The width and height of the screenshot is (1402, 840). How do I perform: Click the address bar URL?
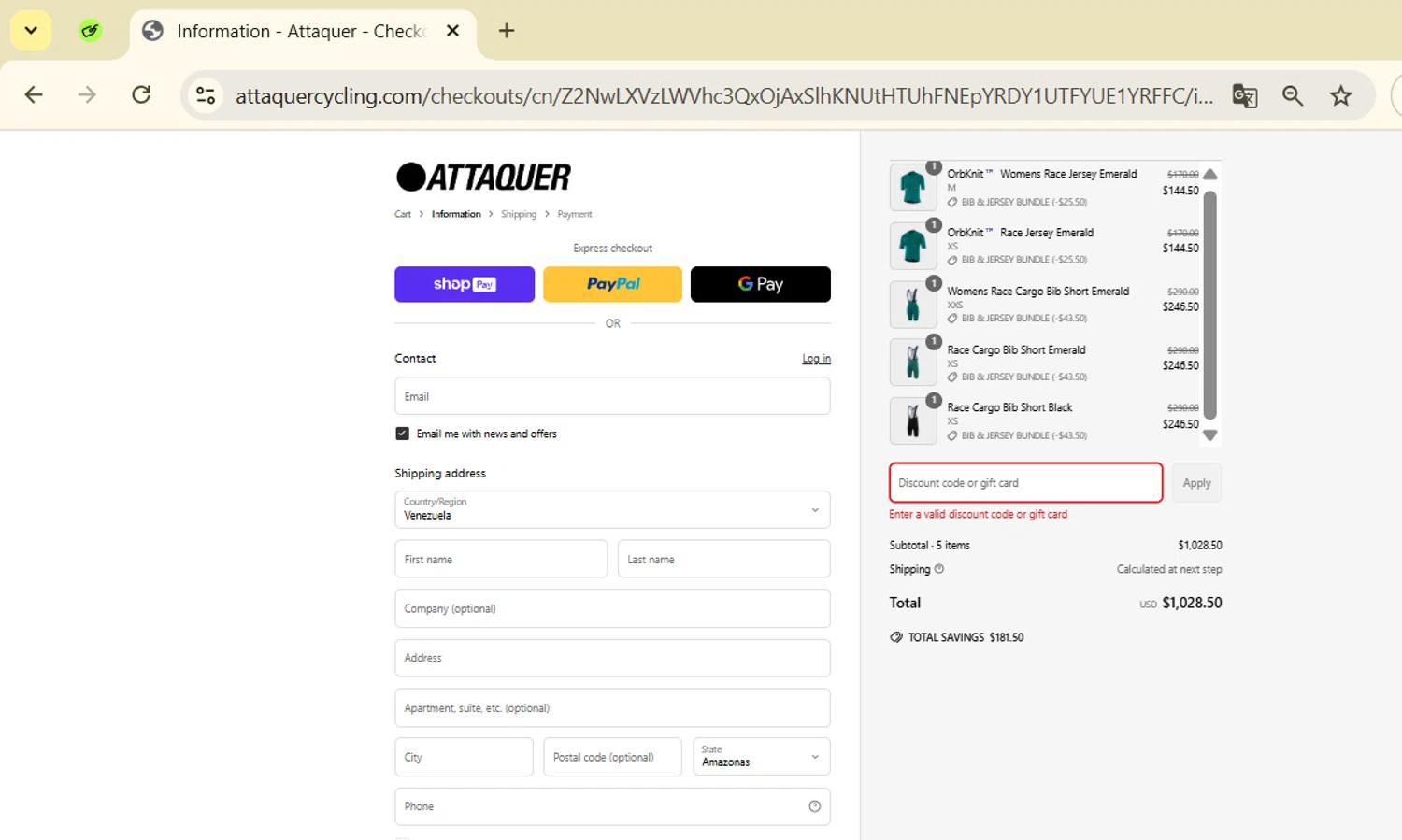[724, 95]
